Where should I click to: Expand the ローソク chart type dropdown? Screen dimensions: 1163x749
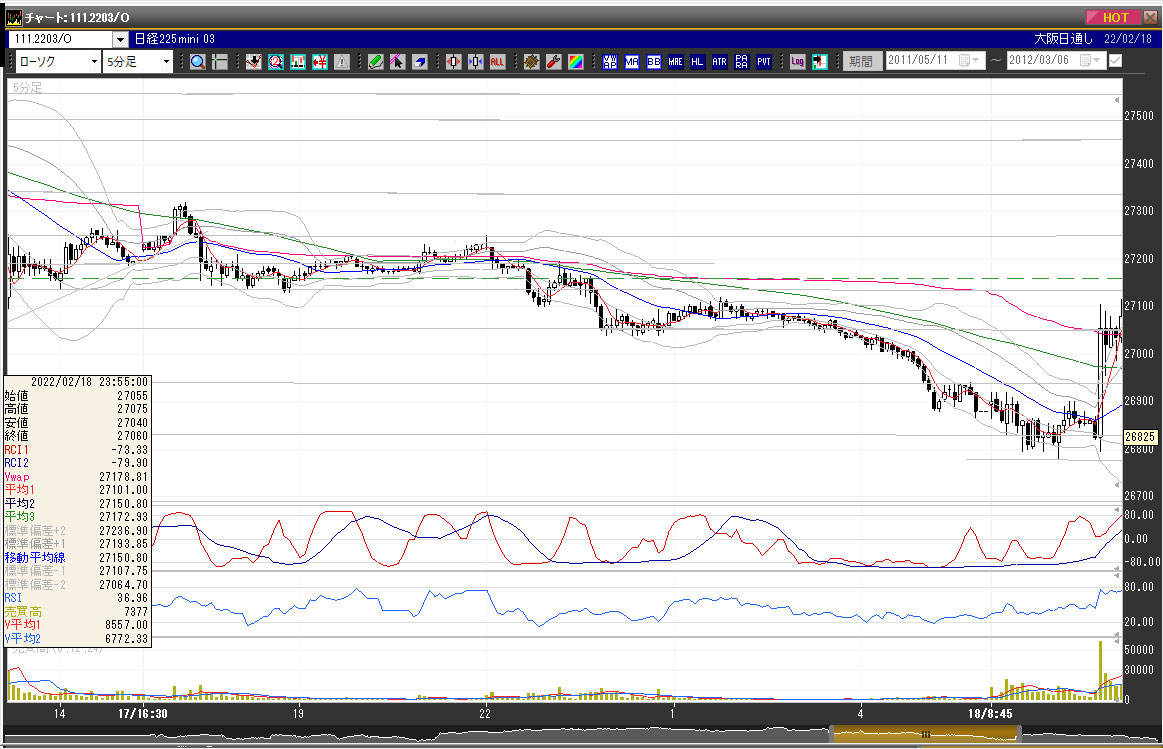click(x=94, y=62)
